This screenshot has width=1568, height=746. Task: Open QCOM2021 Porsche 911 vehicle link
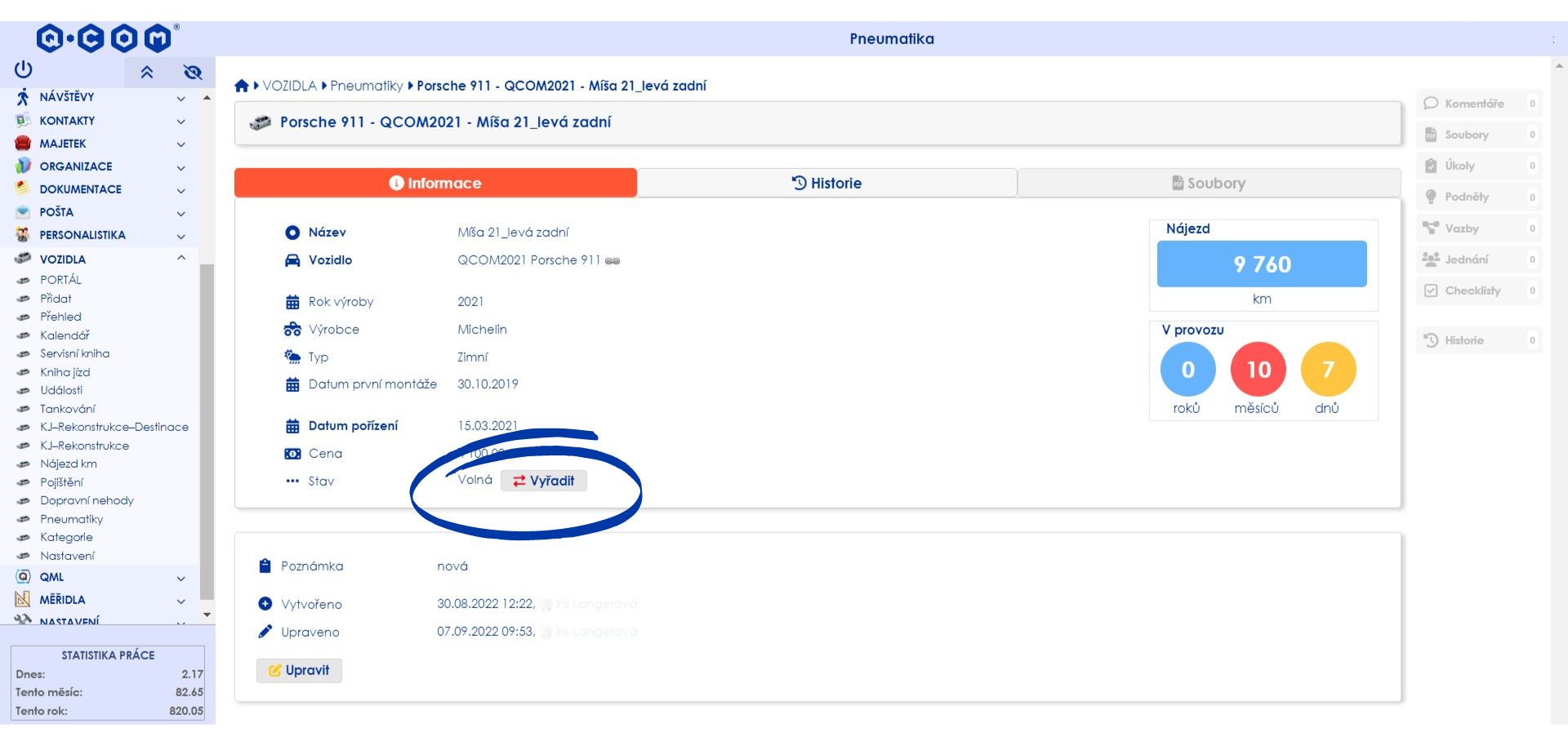point(529,260)
